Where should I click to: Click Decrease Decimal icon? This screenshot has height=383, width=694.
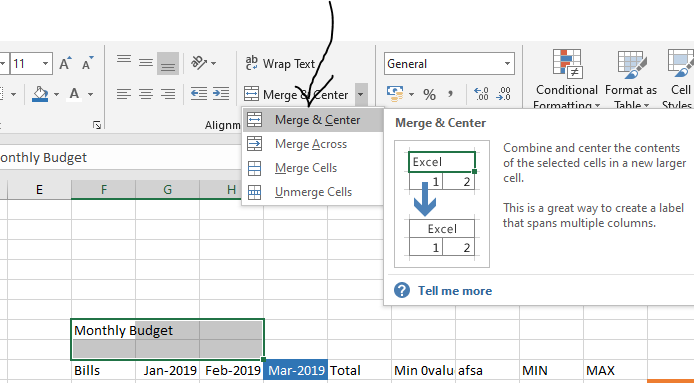click(504, 94)
